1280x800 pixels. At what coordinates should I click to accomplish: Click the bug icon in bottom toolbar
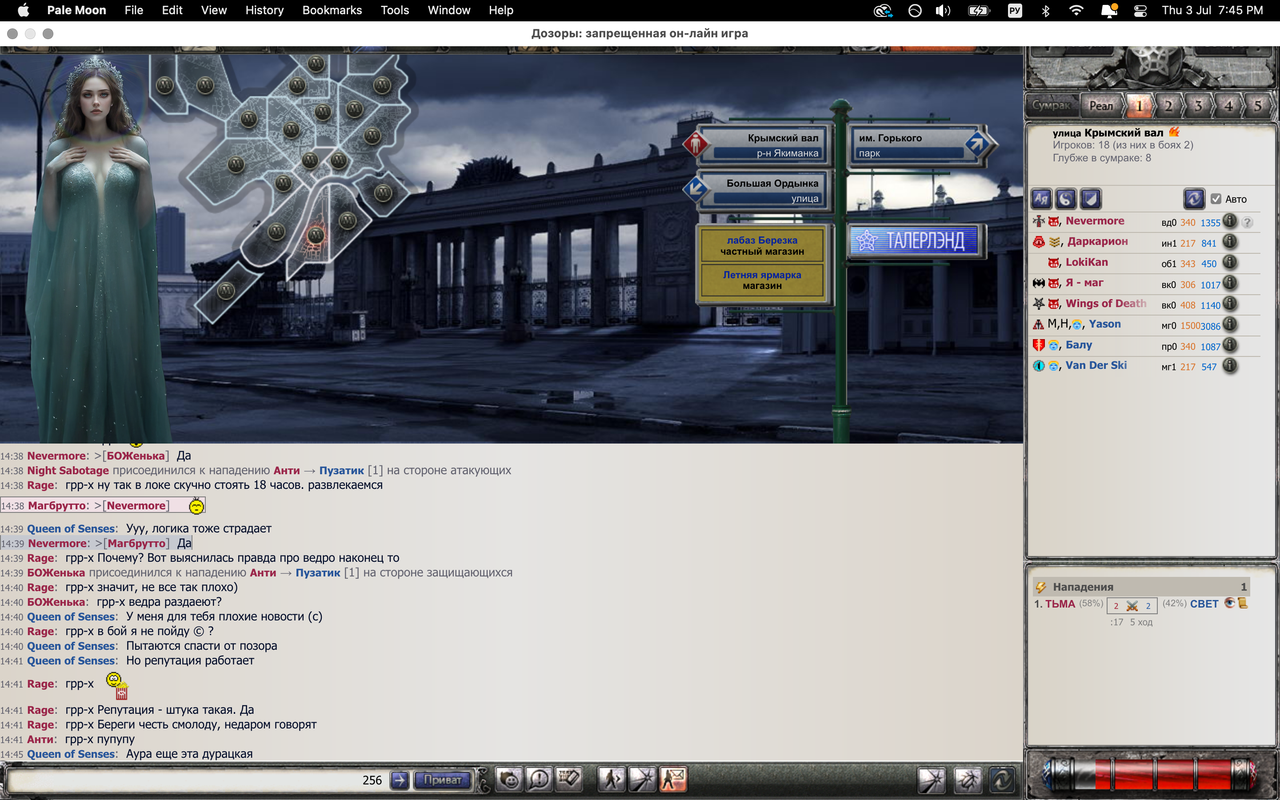[x=968, y=779]
